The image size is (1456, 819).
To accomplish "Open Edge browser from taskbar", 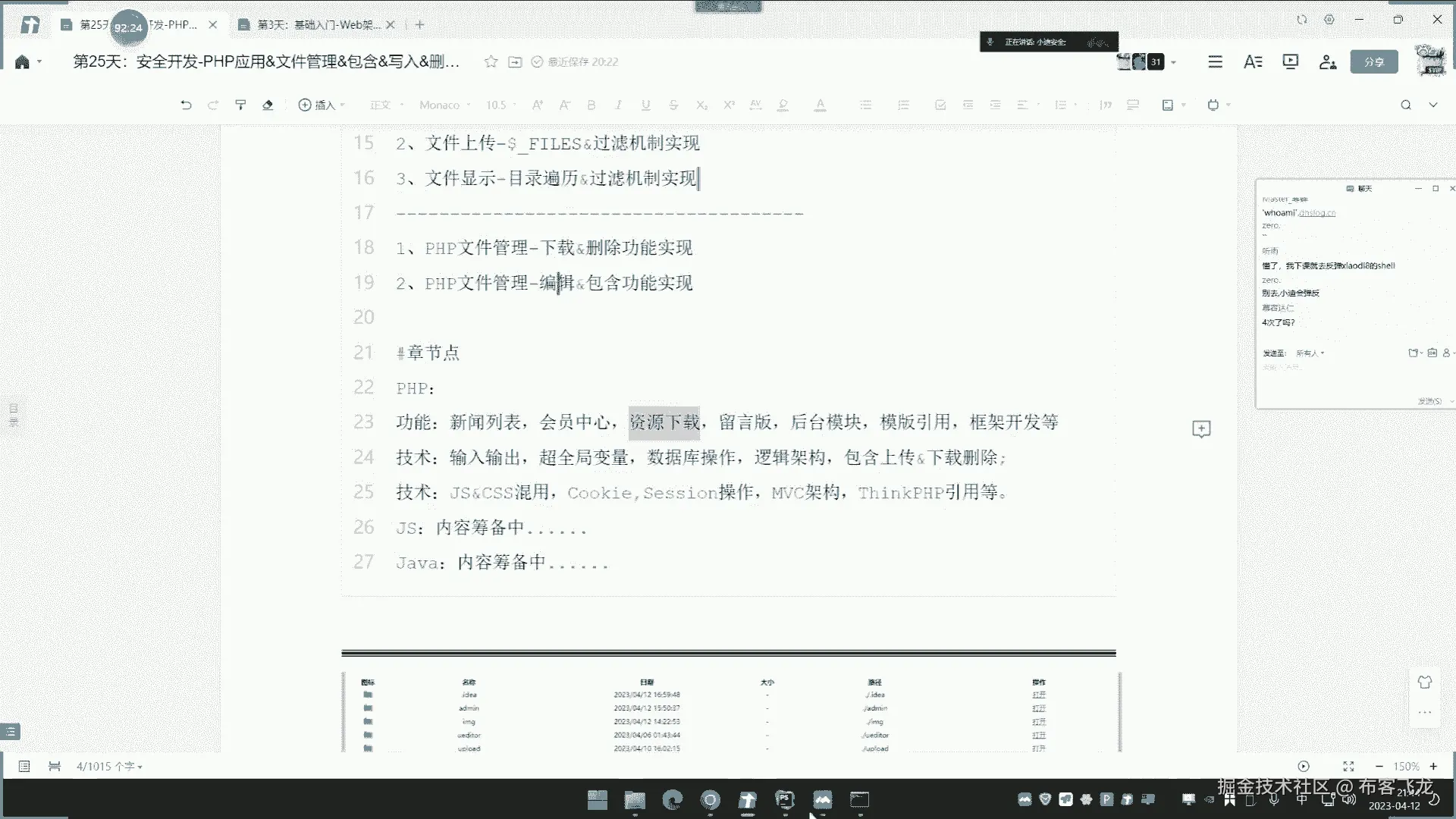I will pyautogui.click(x=672, y=799).
